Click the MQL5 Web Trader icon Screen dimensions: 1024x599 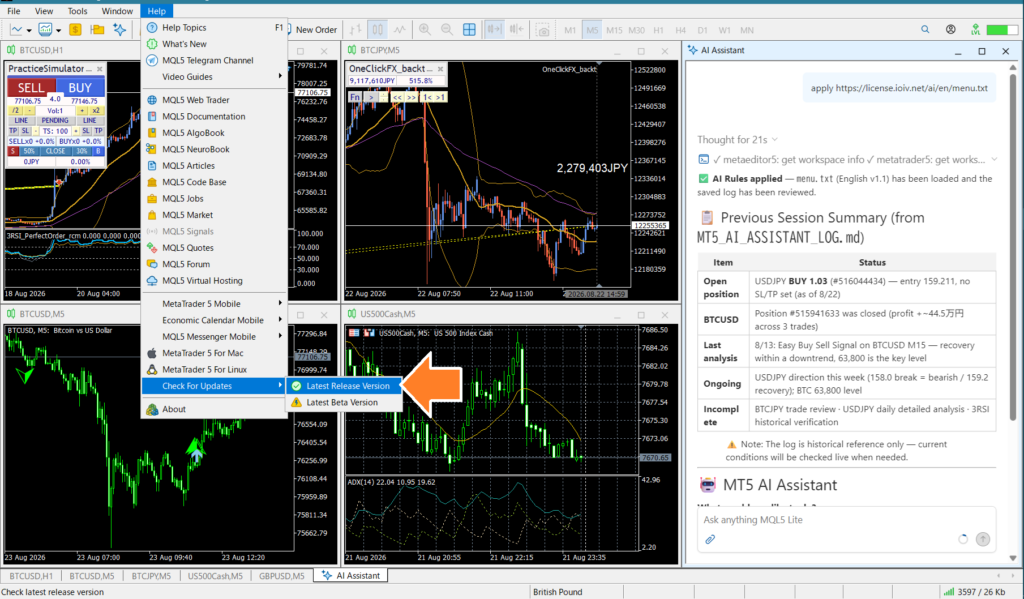point(152,100)
